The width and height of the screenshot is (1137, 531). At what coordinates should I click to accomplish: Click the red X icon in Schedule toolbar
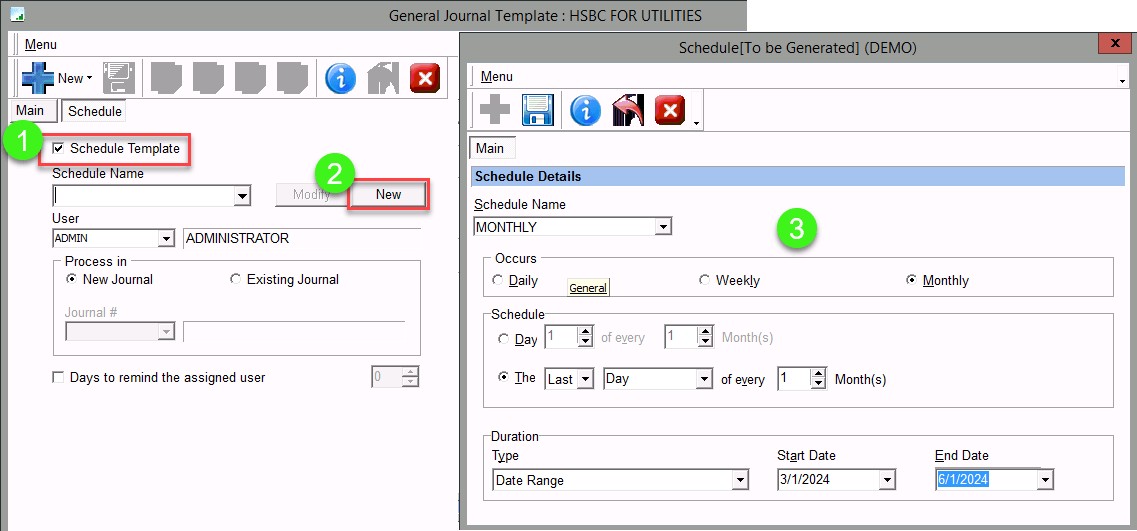click(x=669, y=110)
